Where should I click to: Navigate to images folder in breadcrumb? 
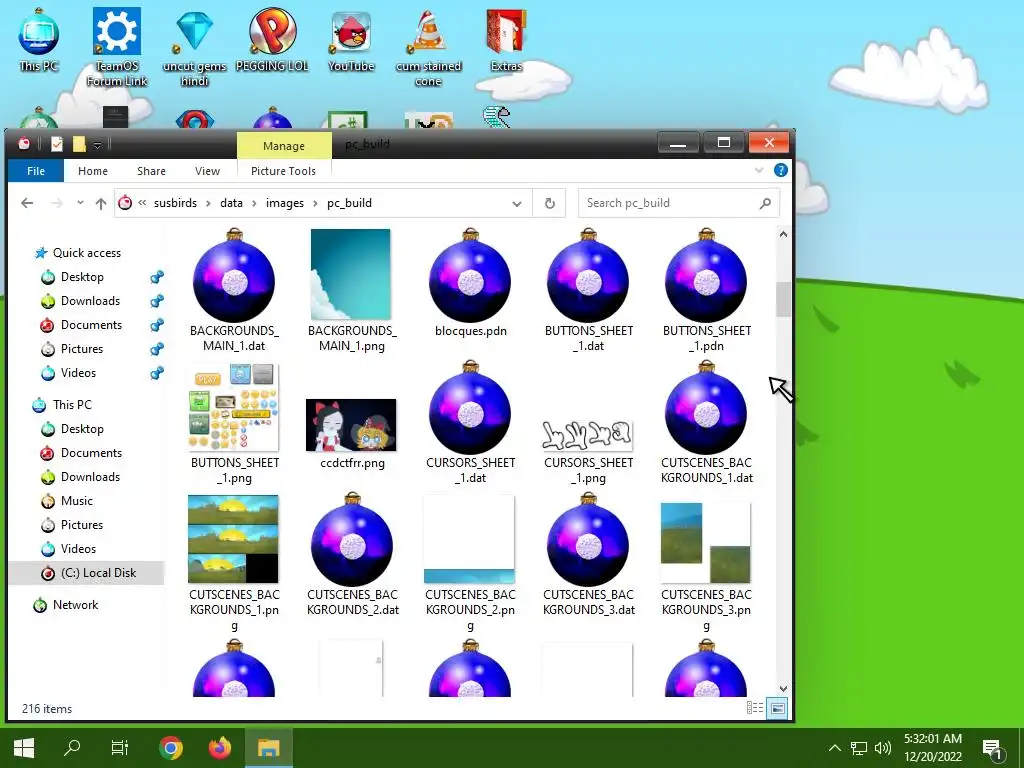[x=285, y=203]
